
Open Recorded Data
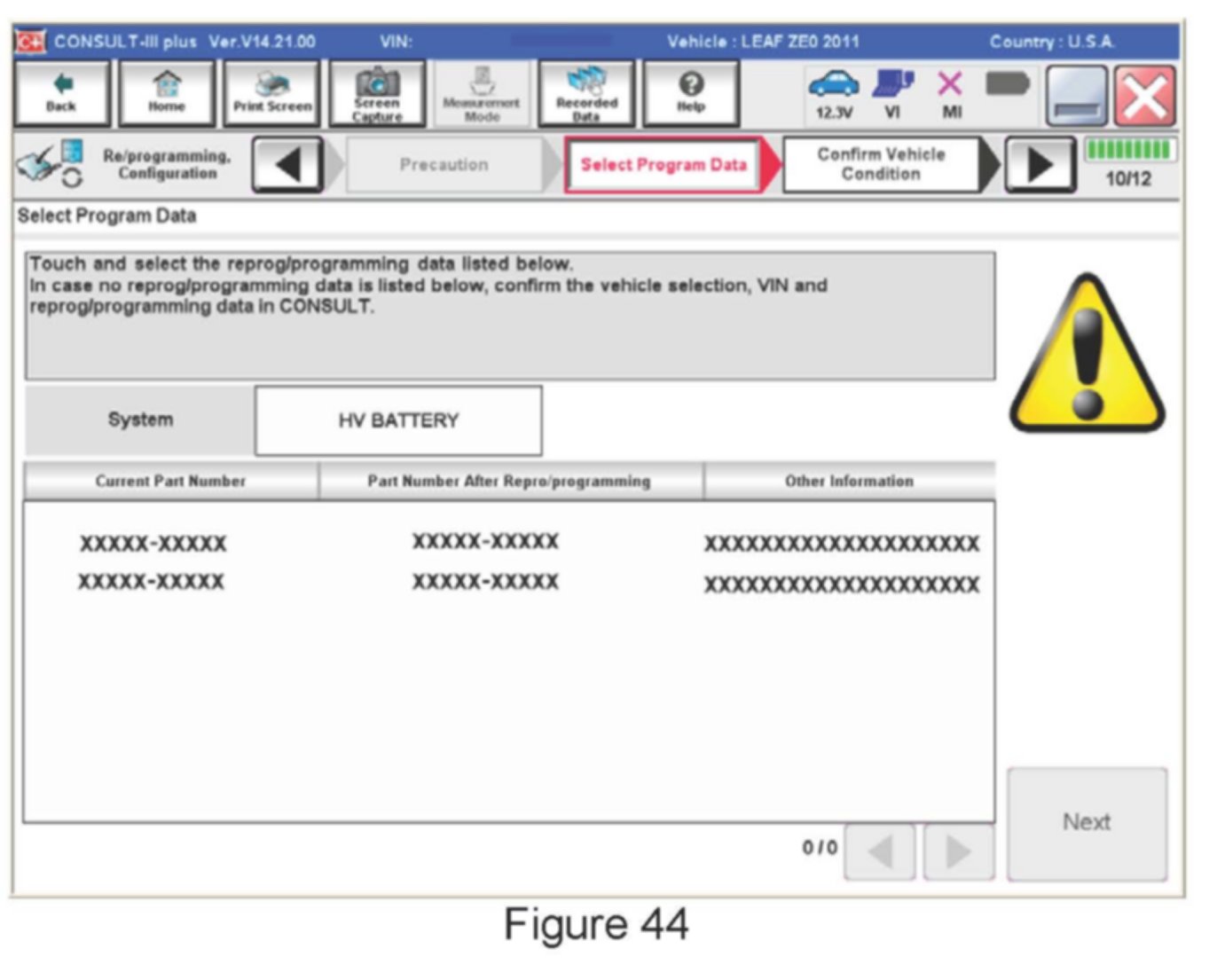tap(586, 93)
